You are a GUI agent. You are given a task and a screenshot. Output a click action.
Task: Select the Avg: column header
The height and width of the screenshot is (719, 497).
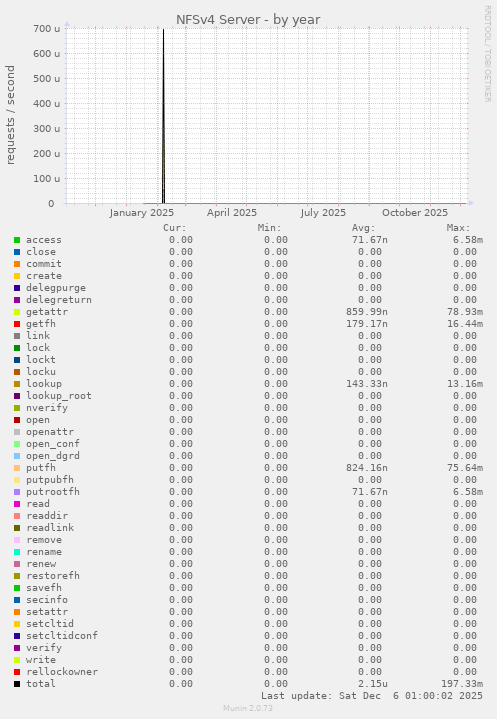pos(364,228)
